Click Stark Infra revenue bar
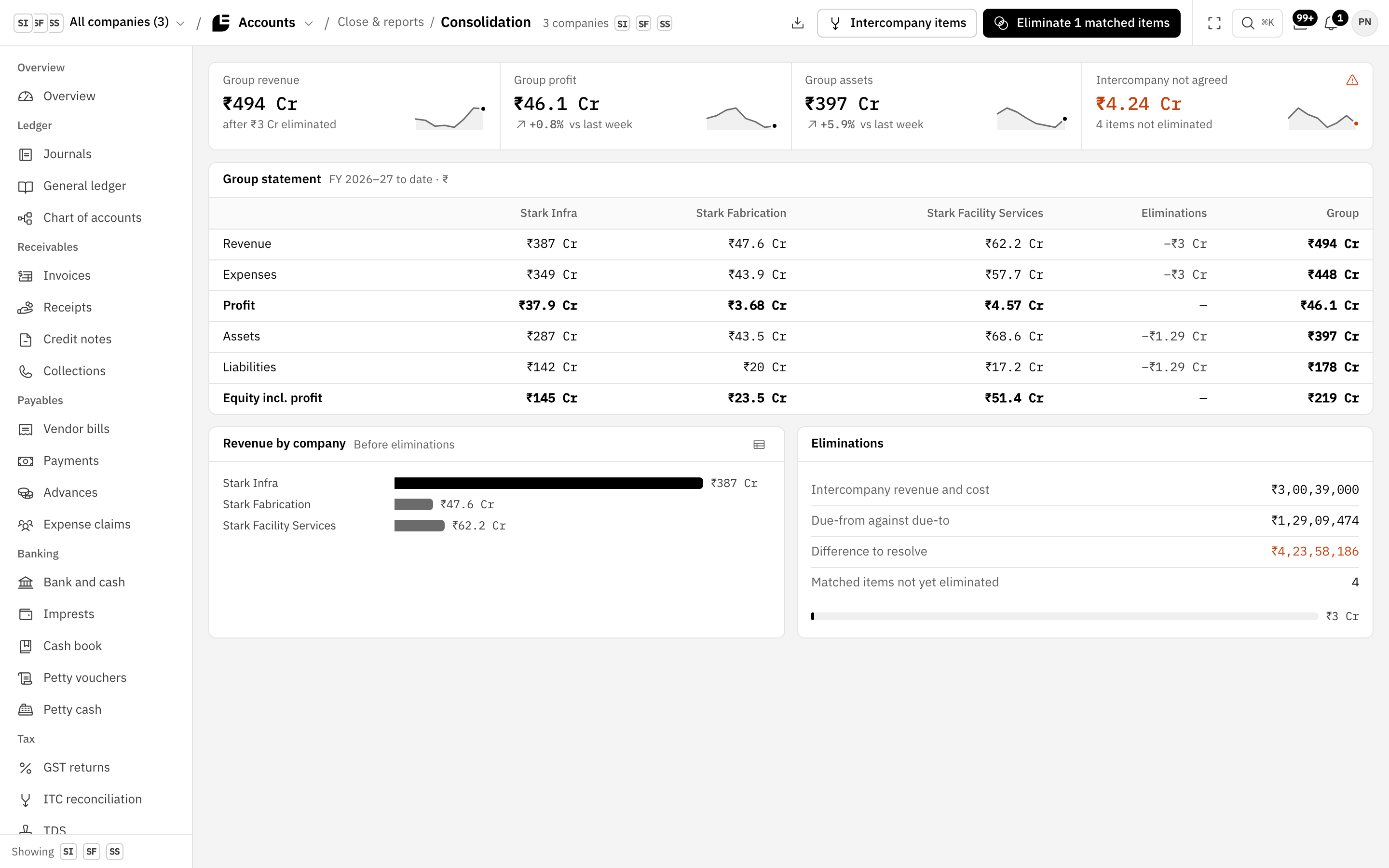The image size is (1389, 868). tap(548, 483)
